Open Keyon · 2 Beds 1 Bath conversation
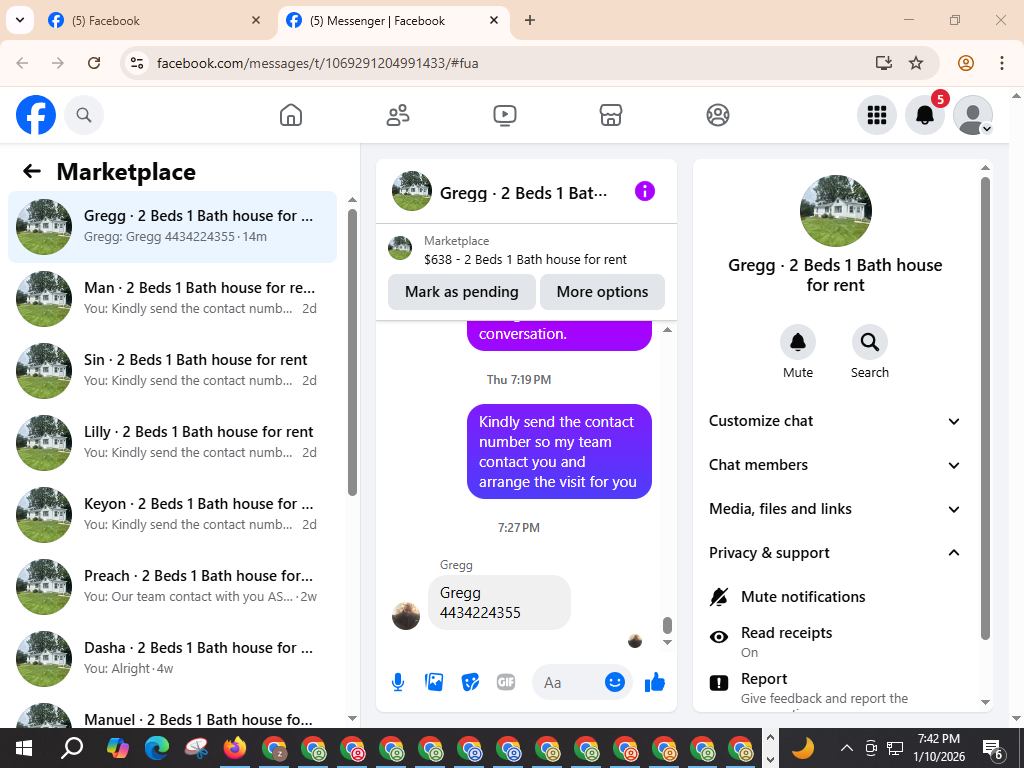This screenshot has height=768, width=1024. (172, 514)
